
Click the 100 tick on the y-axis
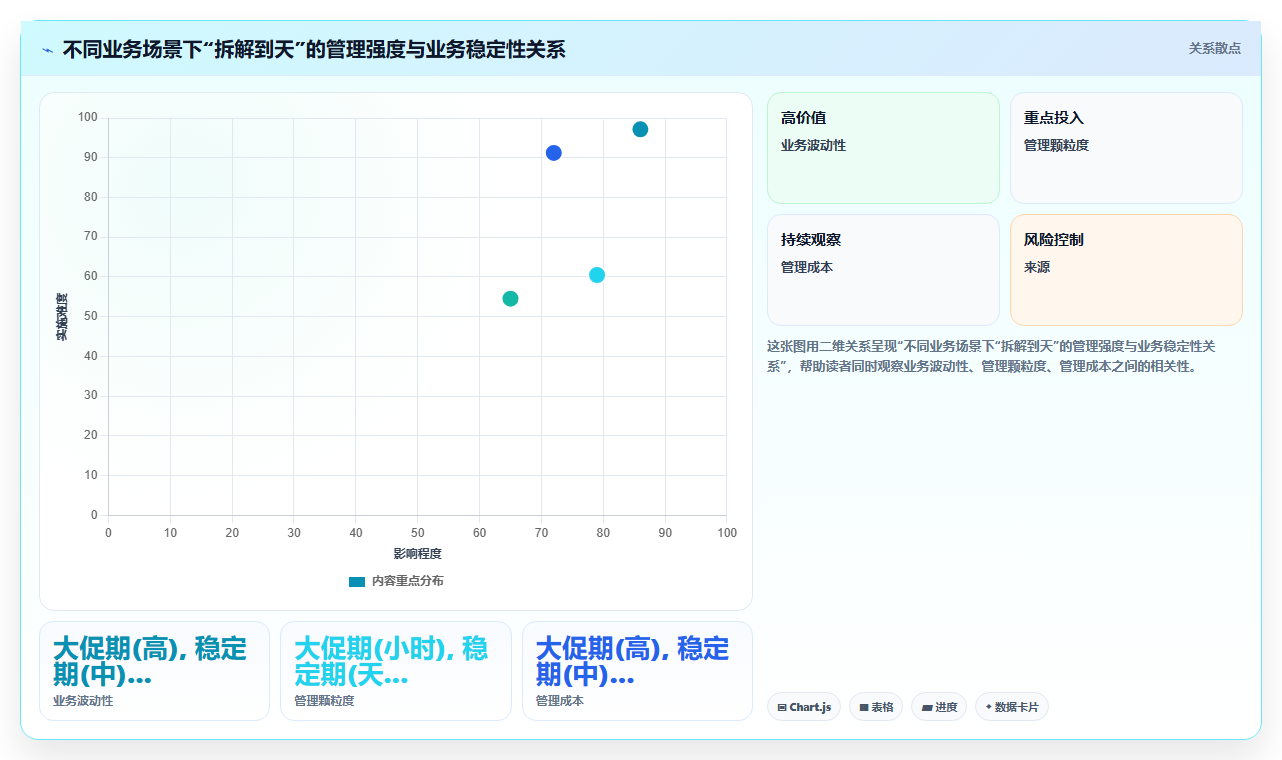pyautogui.click(x=88, y=118)
